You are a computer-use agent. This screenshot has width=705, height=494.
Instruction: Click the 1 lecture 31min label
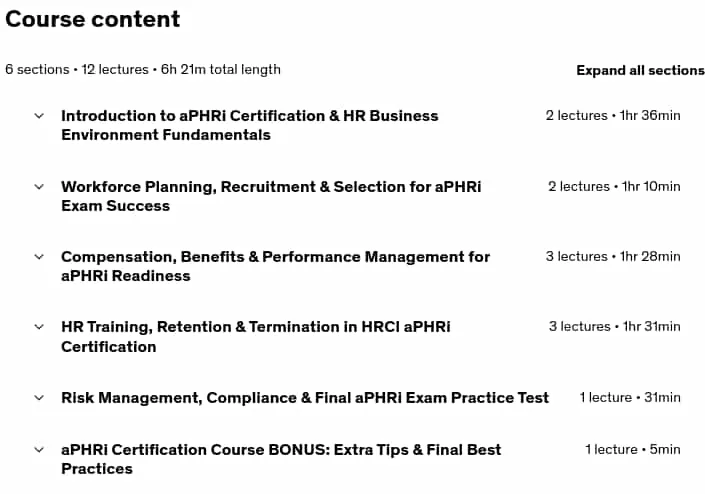click(630, 398)
